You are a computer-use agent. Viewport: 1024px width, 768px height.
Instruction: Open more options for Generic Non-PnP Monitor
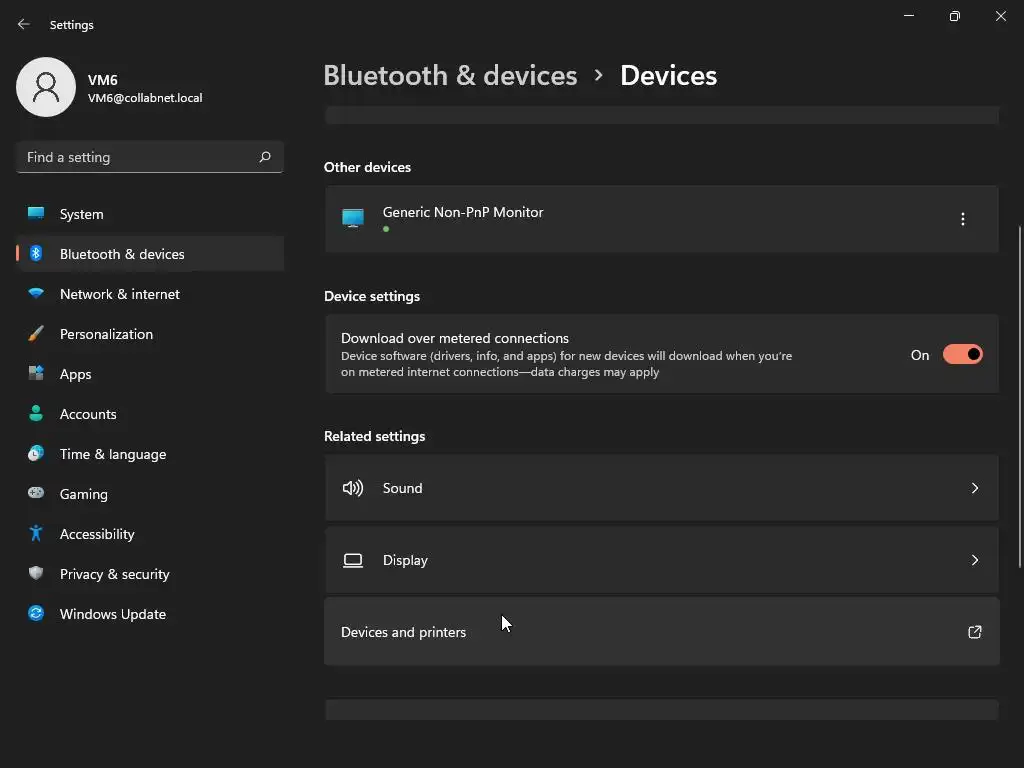click(963, 219)
